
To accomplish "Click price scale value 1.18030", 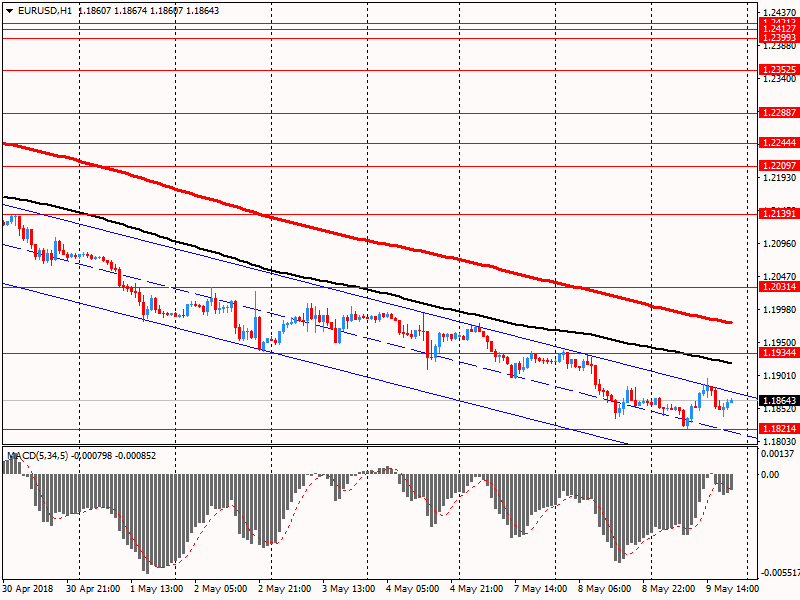I will coord(780,442).
